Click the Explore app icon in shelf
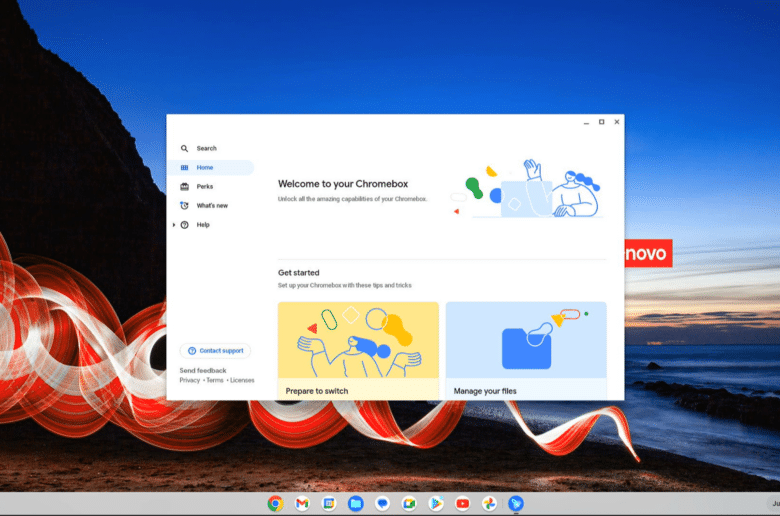The image size is (780, 516). [516, 504]
